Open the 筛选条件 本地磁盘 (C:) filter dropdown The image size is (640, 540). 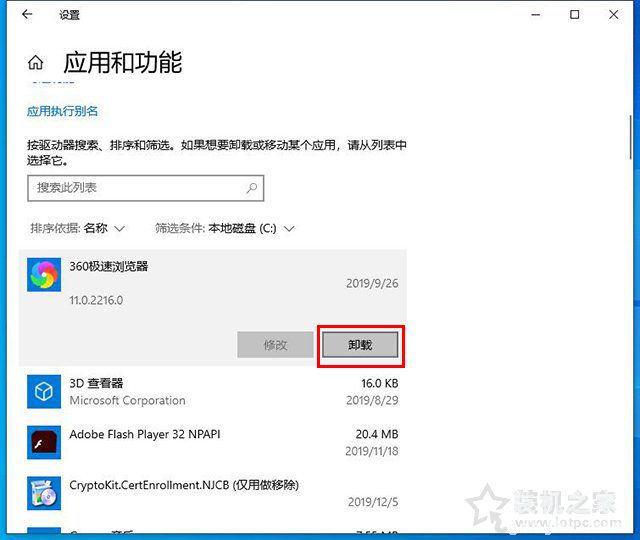coord(224,228)
